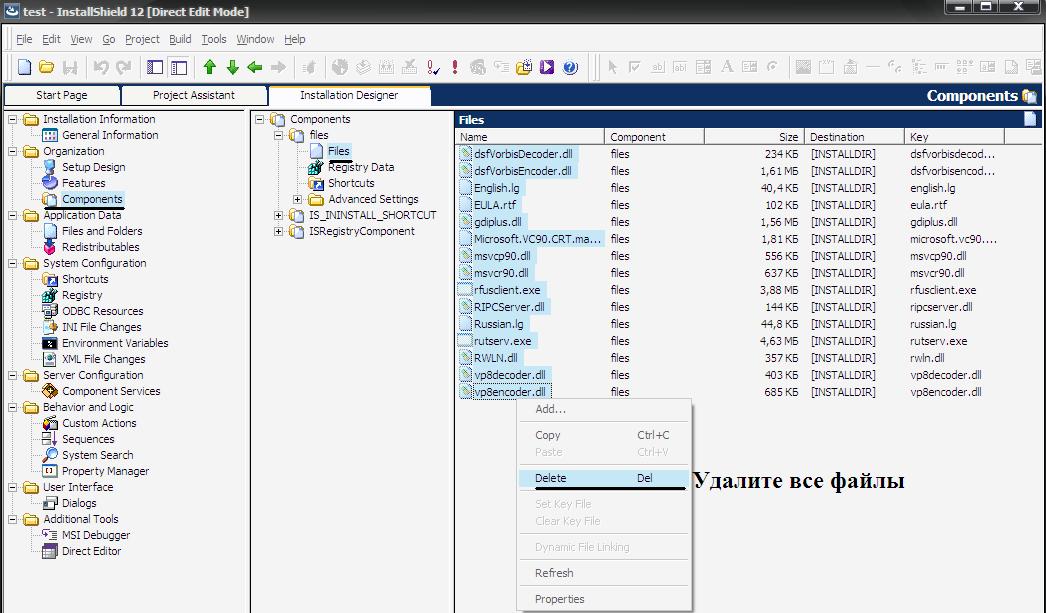This screenshot has height=613, width=1046.
Task: Click the green Up arrow toolbar icon
Action: click(210, 67)
